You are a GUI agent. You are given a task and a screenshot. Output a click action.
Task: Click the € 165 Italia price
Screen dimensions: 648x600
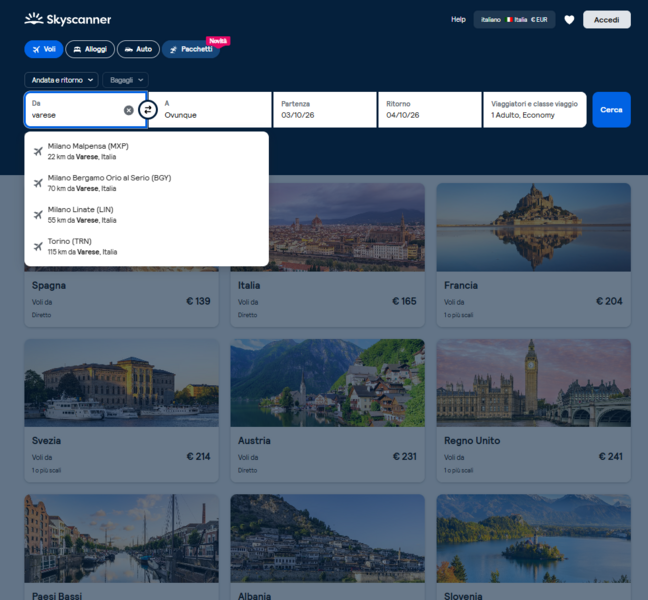(x=404, y=301)
